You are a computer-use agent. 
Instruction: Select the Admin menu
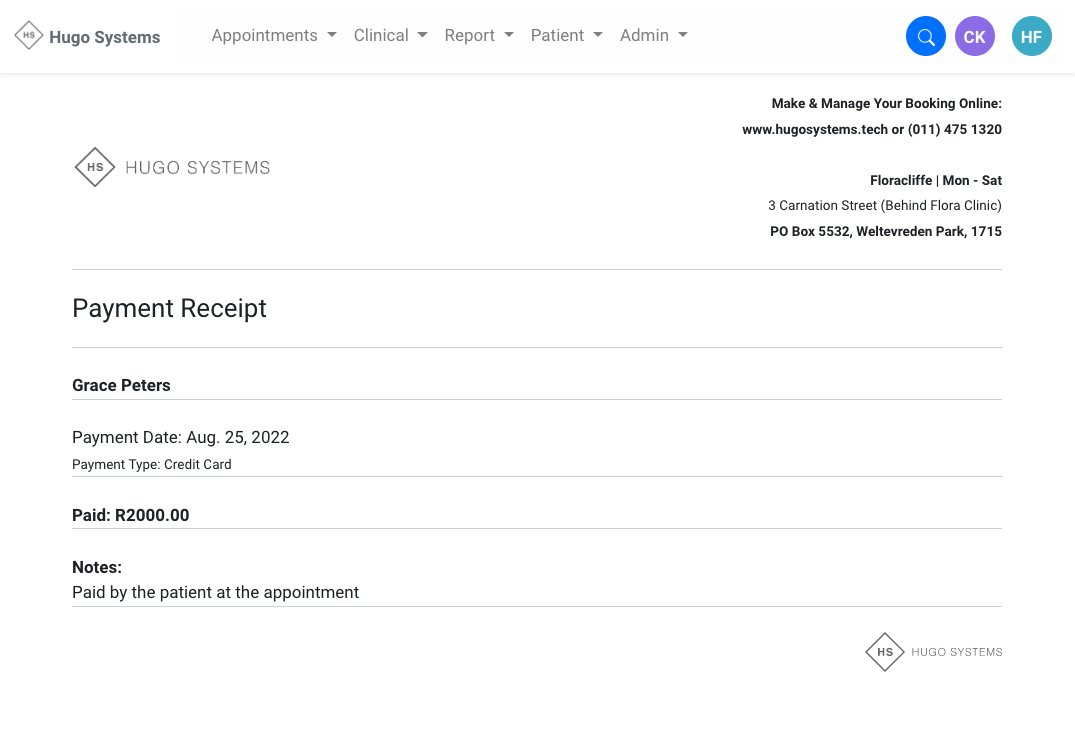coord(653,36)
